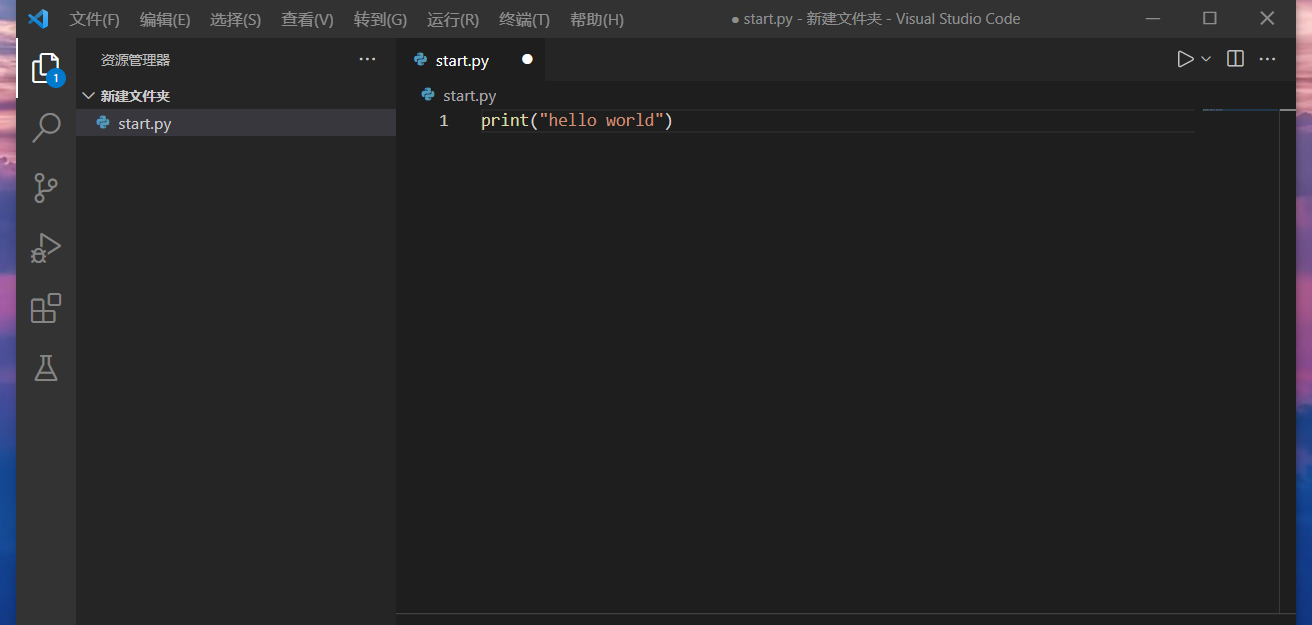Open editor more actions ellipsis menu
This screenshot has height=625, width=1312.
(x=1267, y=59)
